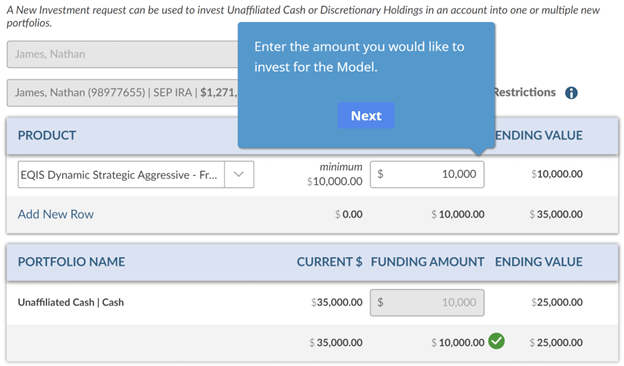Click the $0.00 total in Add New Row line
The width and height of the screenshot is (624, 366).
click(349, 214)
